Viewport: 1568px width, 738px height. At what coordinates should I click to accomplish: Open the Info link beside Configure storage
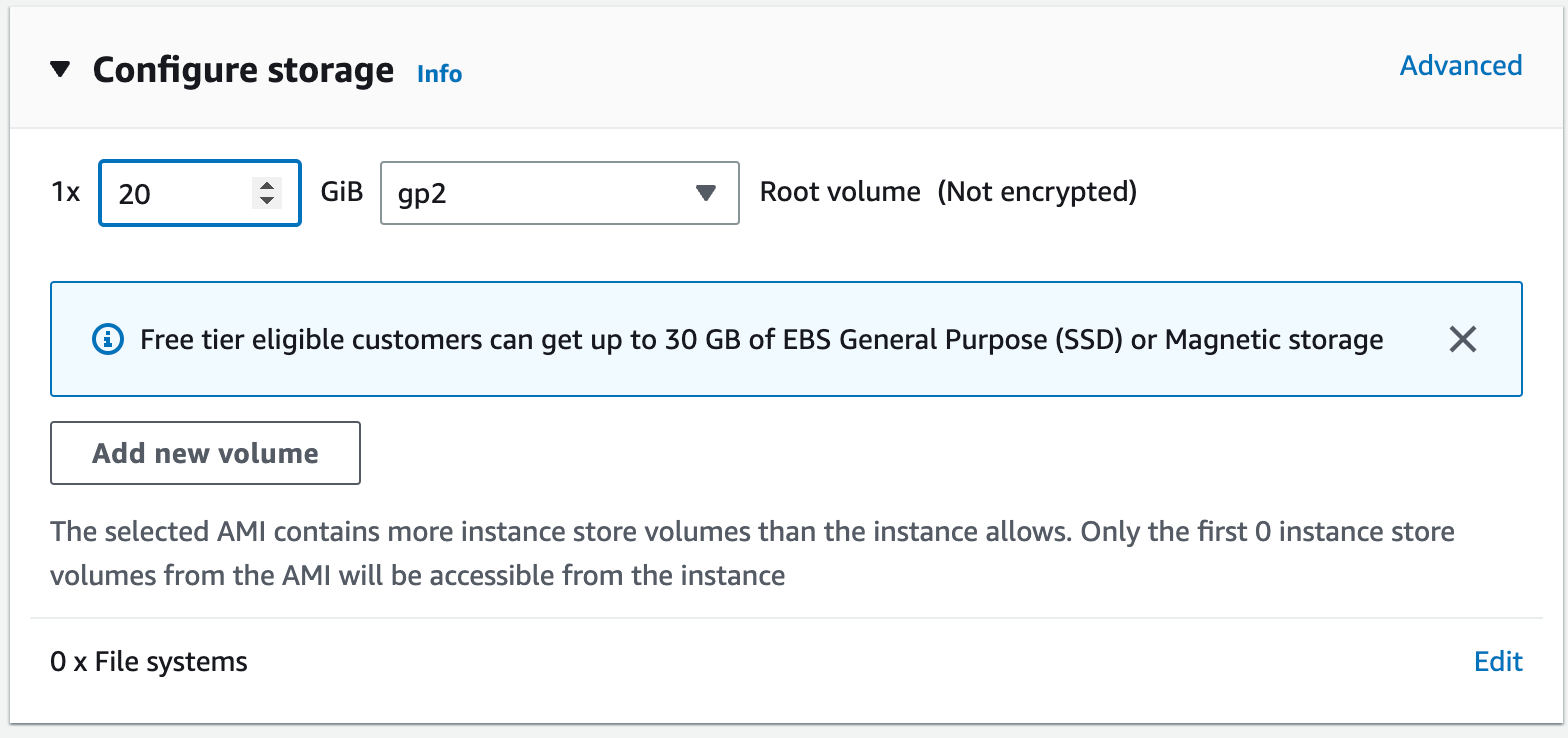tap(439, 74)
